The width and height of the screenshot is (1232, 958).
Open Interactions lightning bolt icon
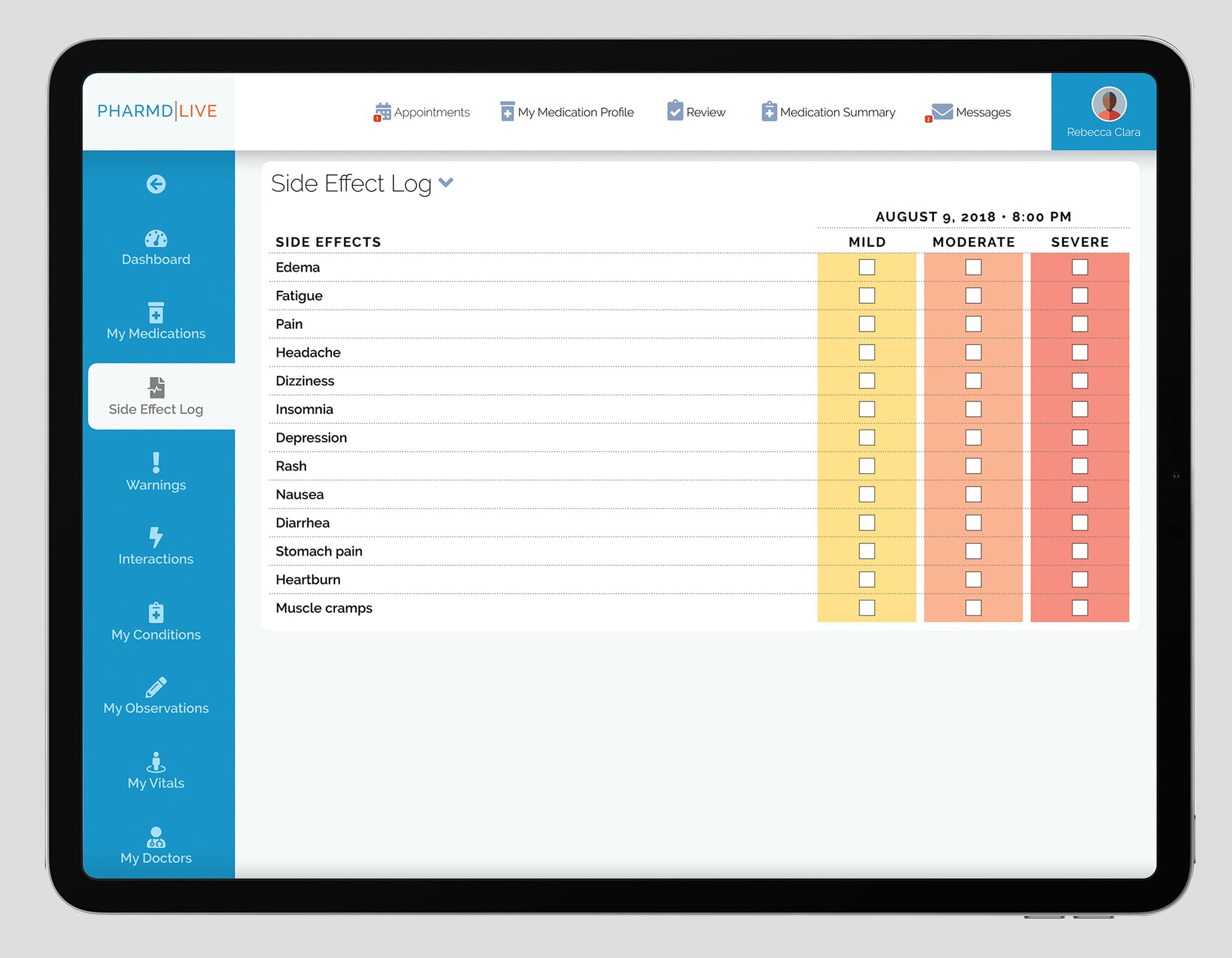tap(156, 537)
